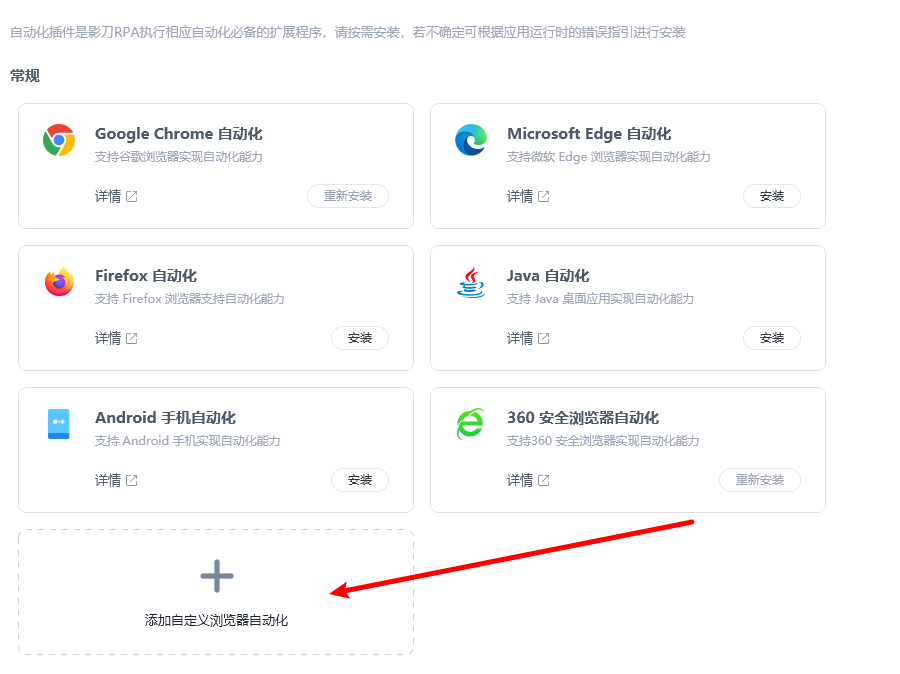Click the Google Chrome logo icon
The height and width of the screenshot is (674, 900).
59,141
